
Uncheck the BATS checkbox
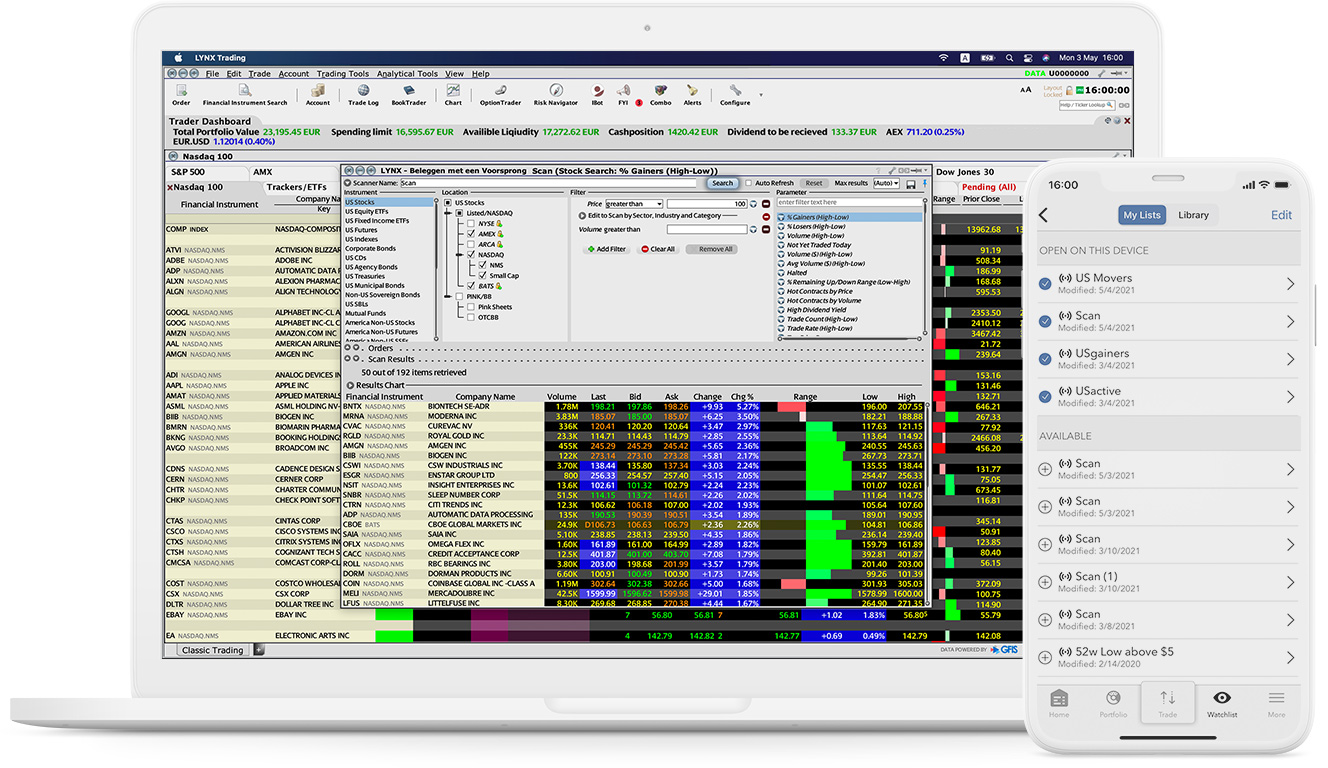click(x=471, y=286)
